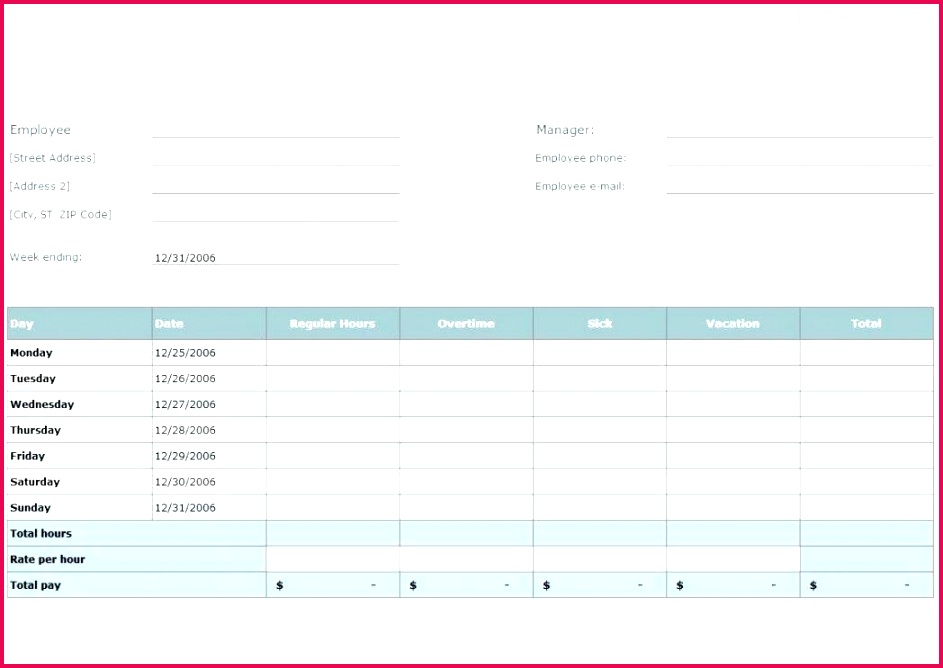Viewport: 943px width, 668px height.
Task: Click the Employee e-mail: label
Action: pos(580,186)
